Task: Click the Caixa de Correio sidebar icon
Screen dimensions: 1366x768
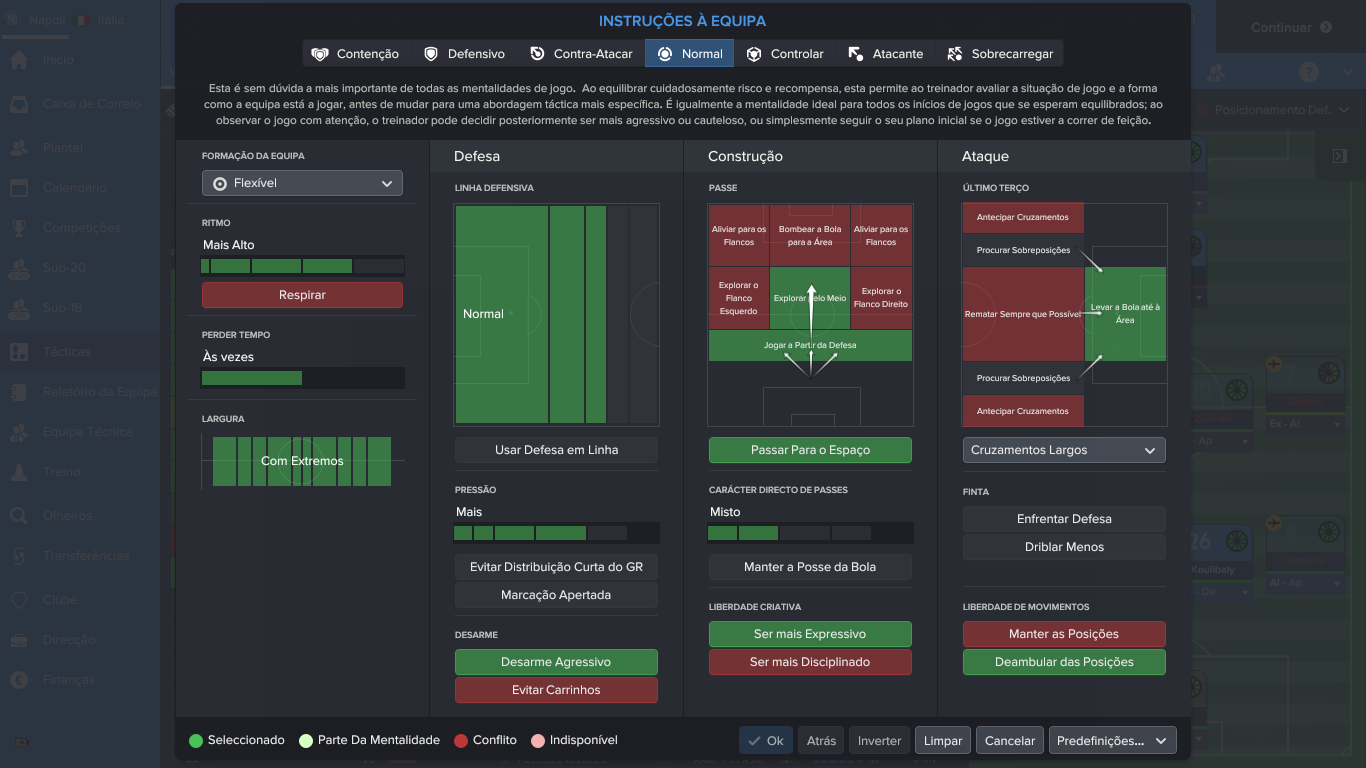Action: 19,104
